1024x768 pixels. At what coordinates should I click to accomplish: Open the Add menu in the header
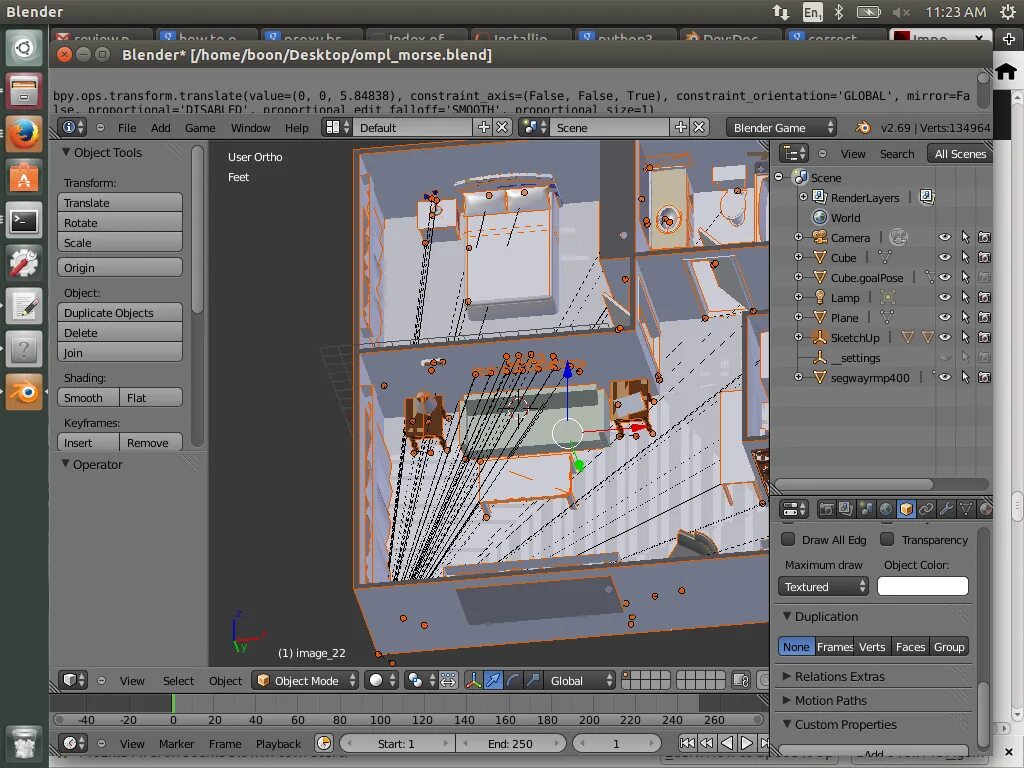pyautogui.click(x=160, y=127)
